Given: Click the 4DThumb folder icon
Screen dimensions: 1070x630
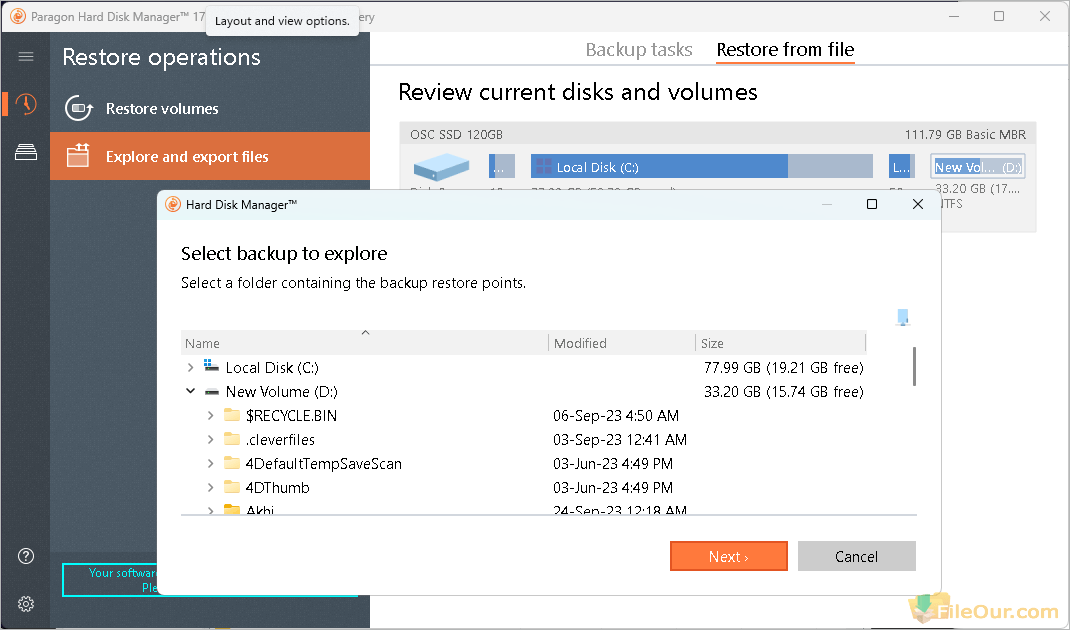Looking at the screenshot, I should (x=232, y=487).
